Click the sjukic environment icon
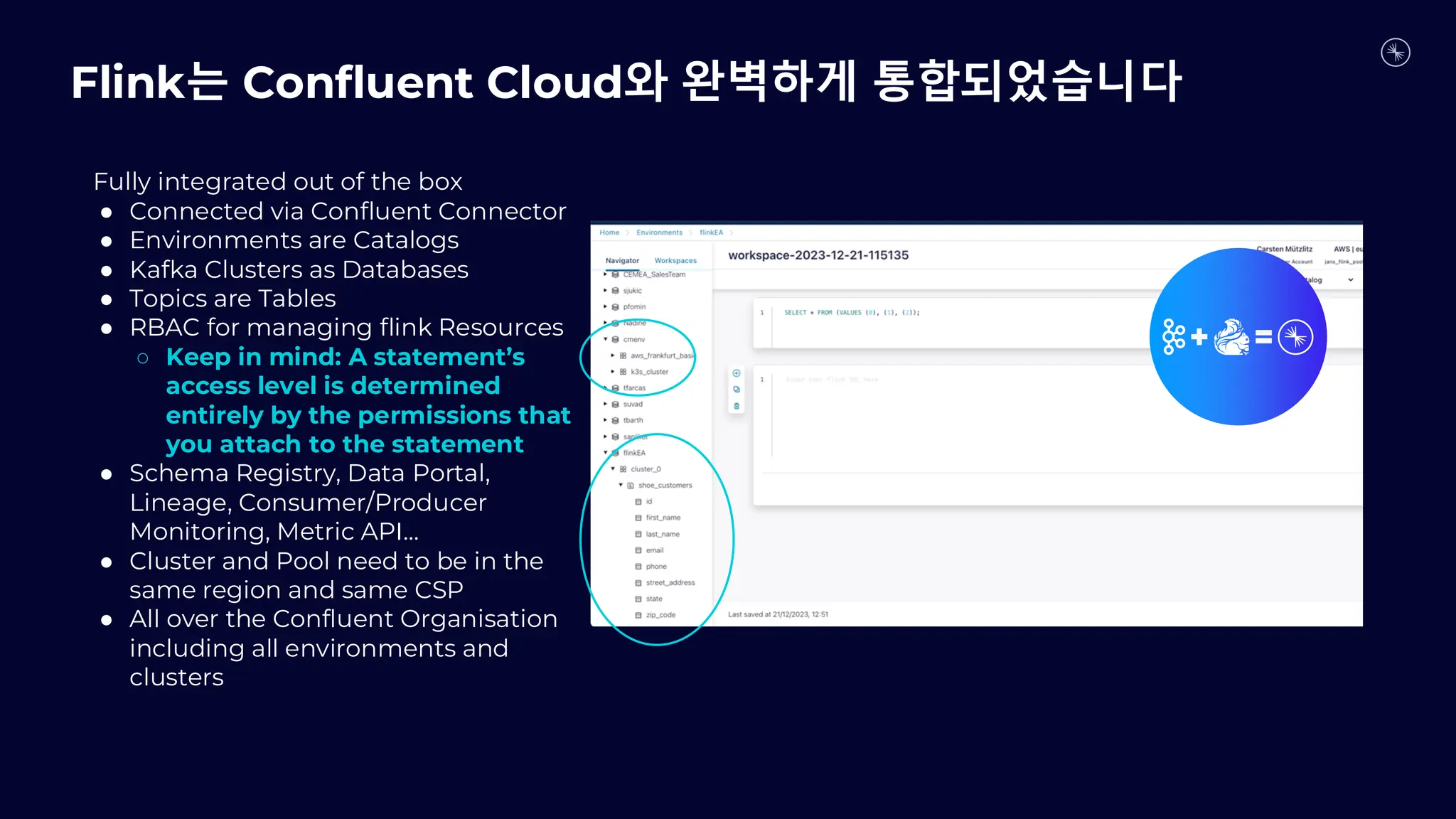 [616, 291]
